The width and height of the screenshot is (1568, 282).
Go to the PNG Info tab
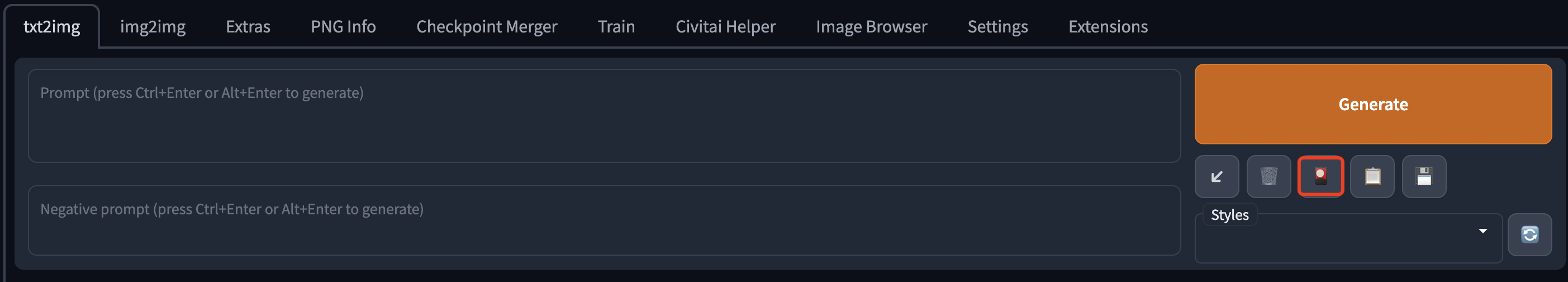coord(343,27)
